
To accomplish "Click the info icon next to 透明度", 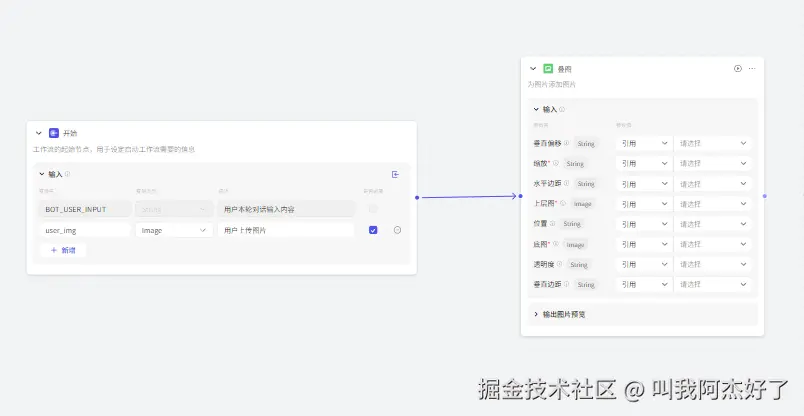I will coord(559,264).
